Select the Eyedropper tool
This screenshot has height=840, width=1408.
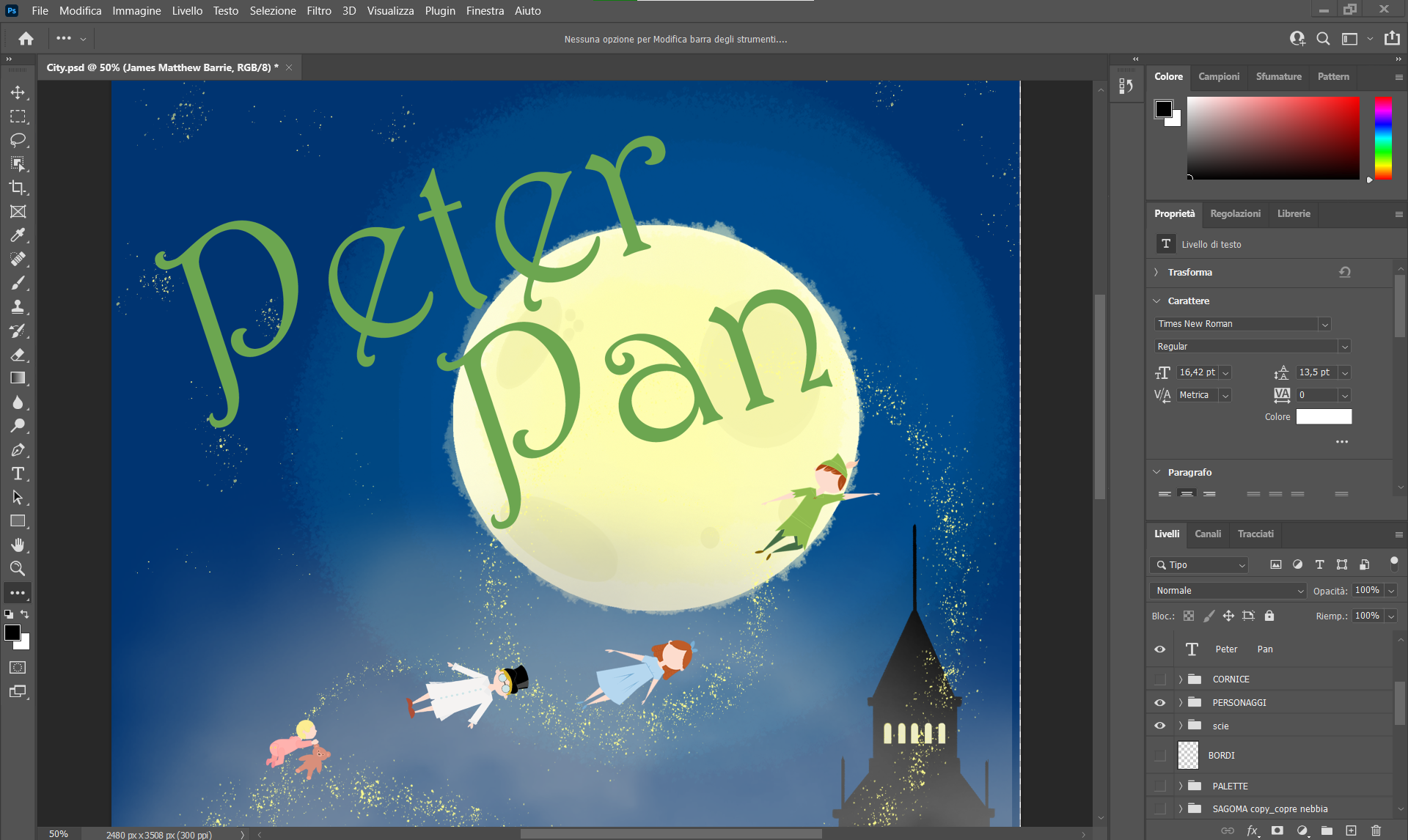[x=18, y=235]
